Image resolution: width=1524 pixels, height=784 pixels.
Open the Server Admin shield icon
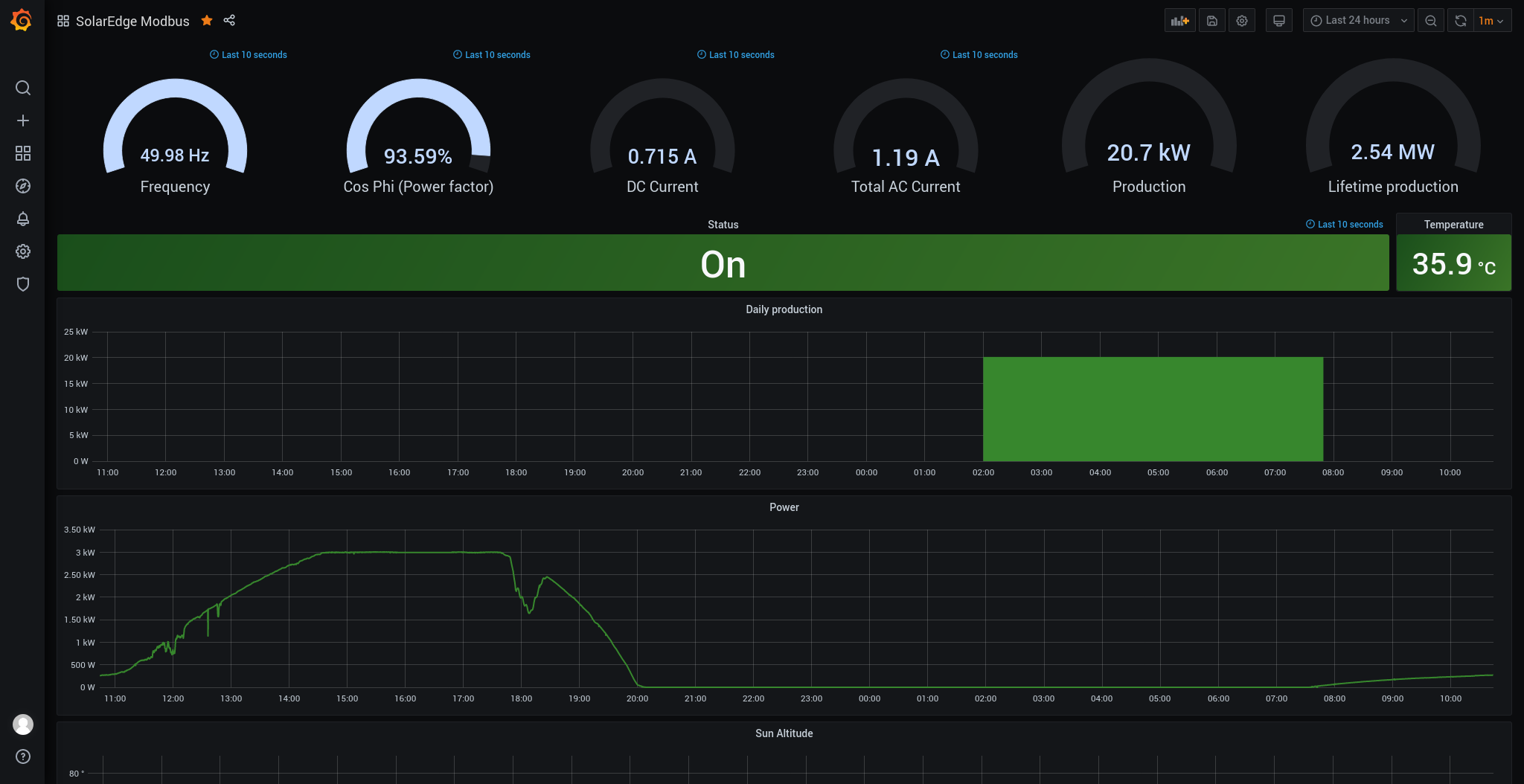point(23,284)
